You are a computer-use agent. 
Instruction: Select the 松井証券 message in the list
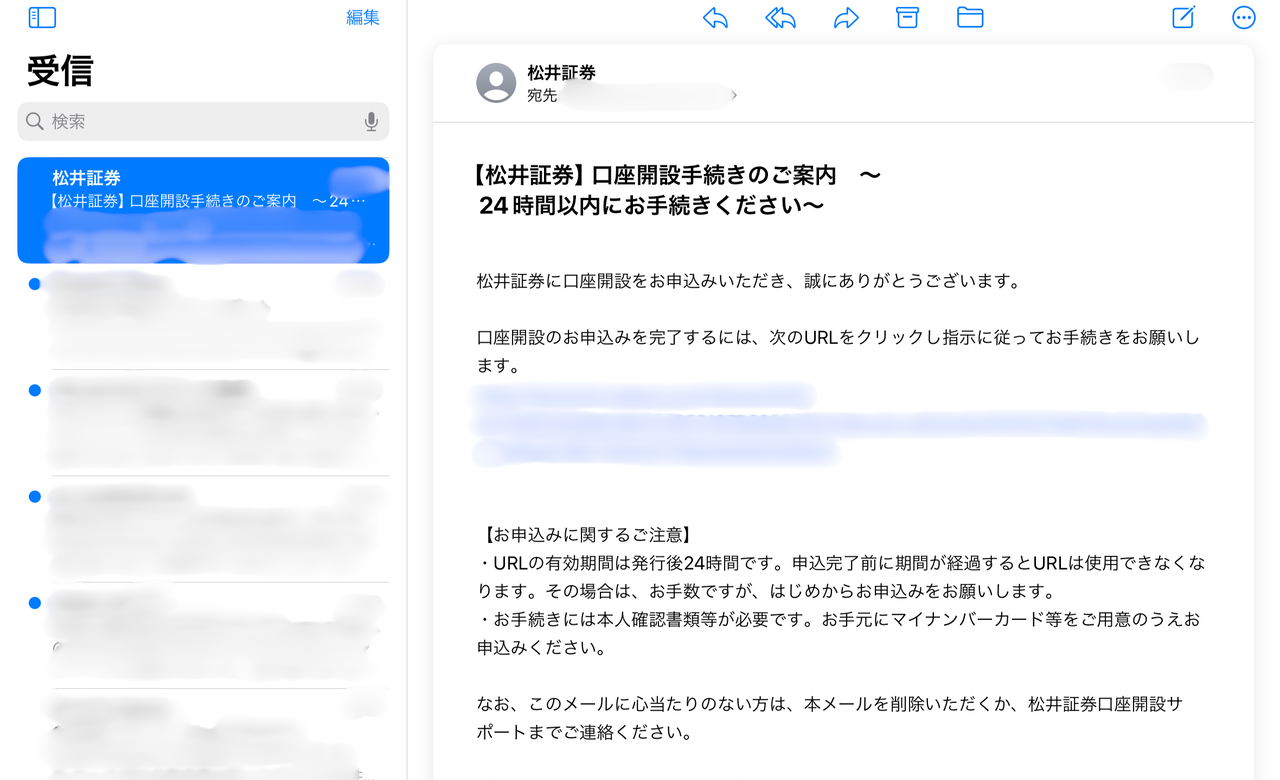[203, 210]
